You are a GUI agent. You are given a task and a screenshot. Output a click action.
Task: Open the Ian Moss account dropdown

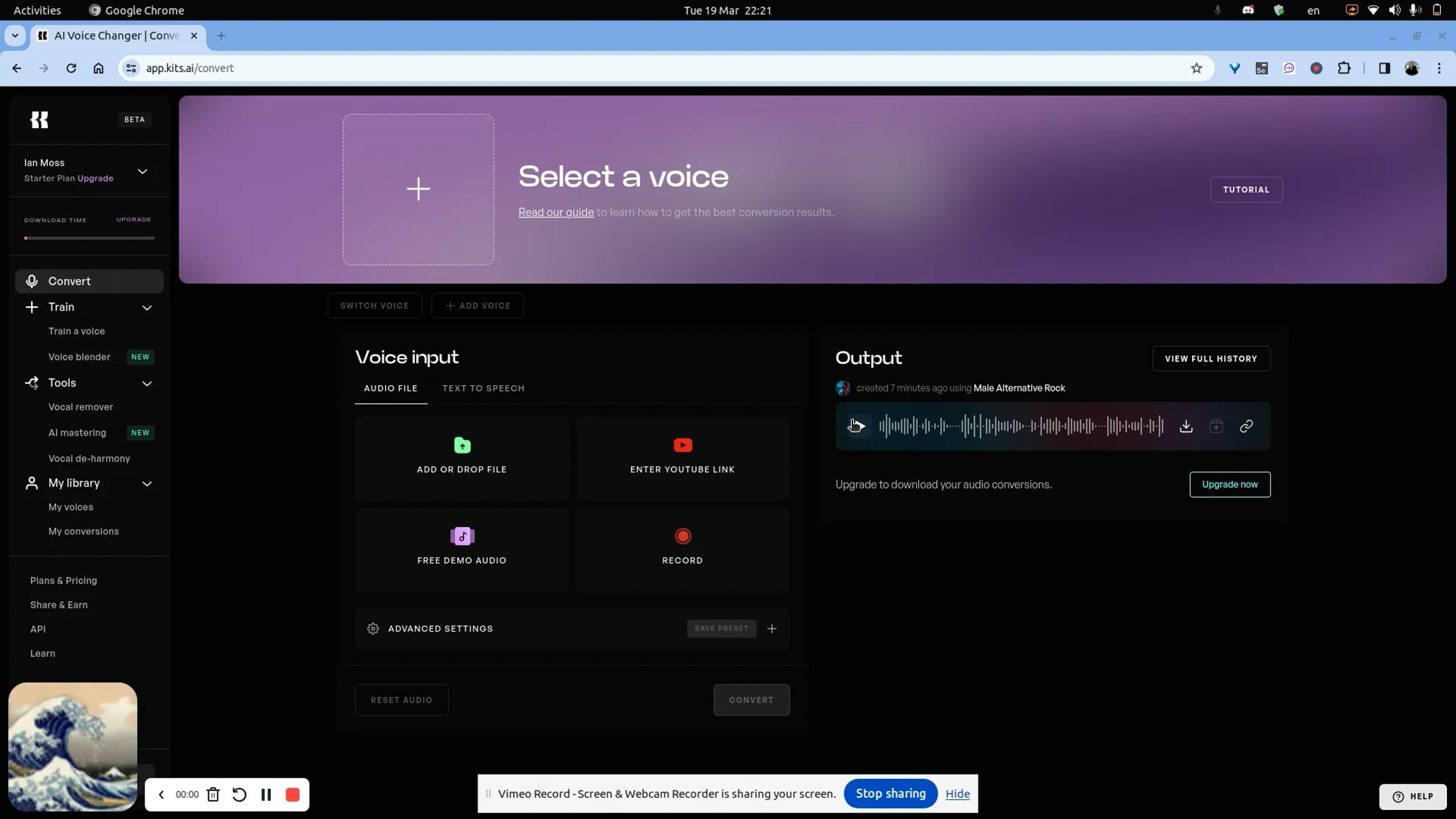tap(143, 171)
